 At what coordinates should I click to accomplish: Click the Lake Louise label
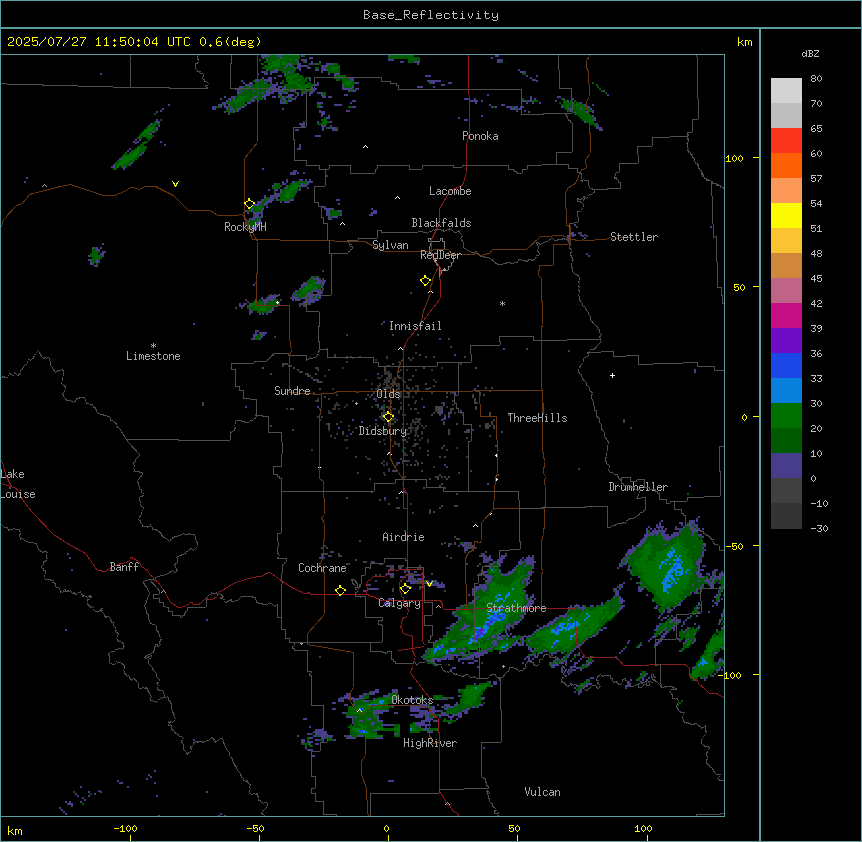[x=16, y=484]
